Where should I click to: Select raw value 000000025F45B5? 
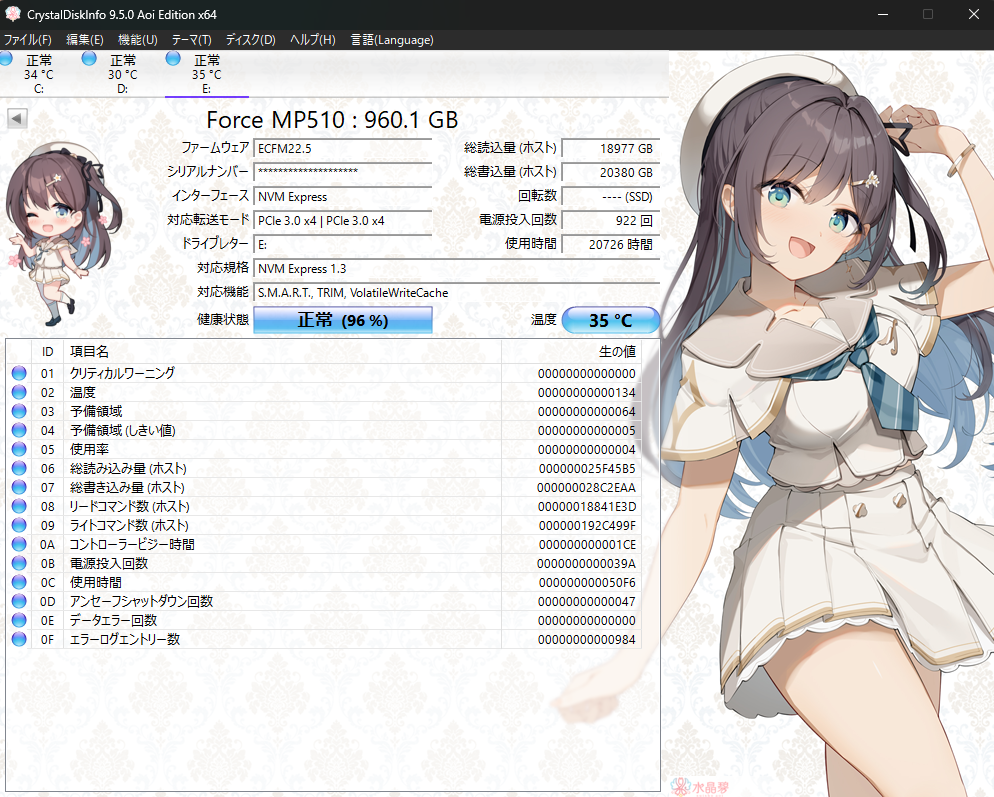(x=587, y=469)
